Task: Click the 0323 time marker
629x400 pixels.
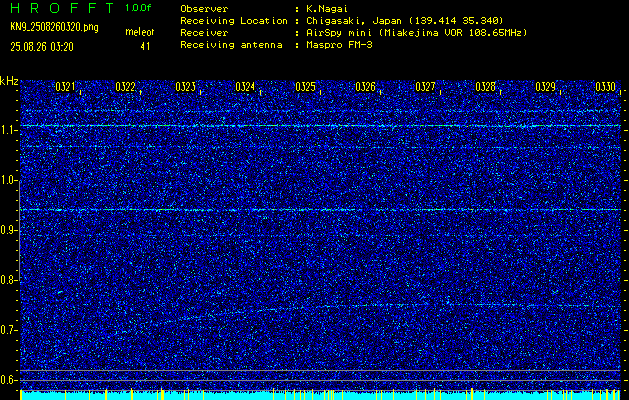Action: click(x=185, y=87)
